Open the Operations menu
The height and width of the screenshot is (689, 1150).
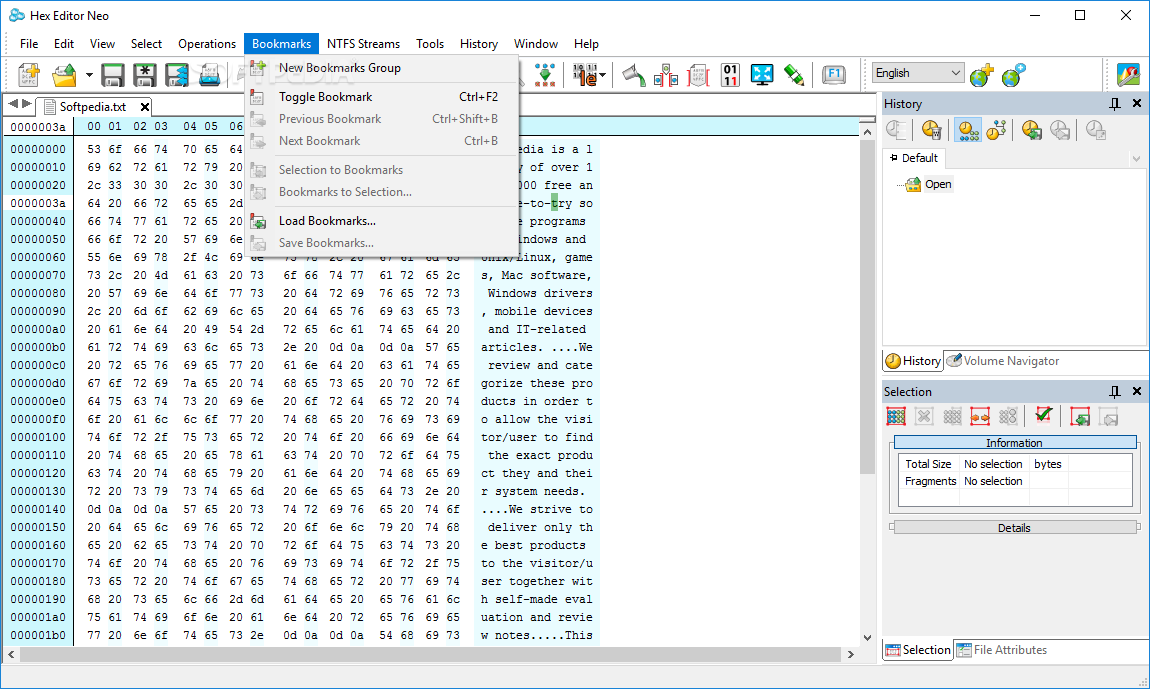tap(207, 44)
